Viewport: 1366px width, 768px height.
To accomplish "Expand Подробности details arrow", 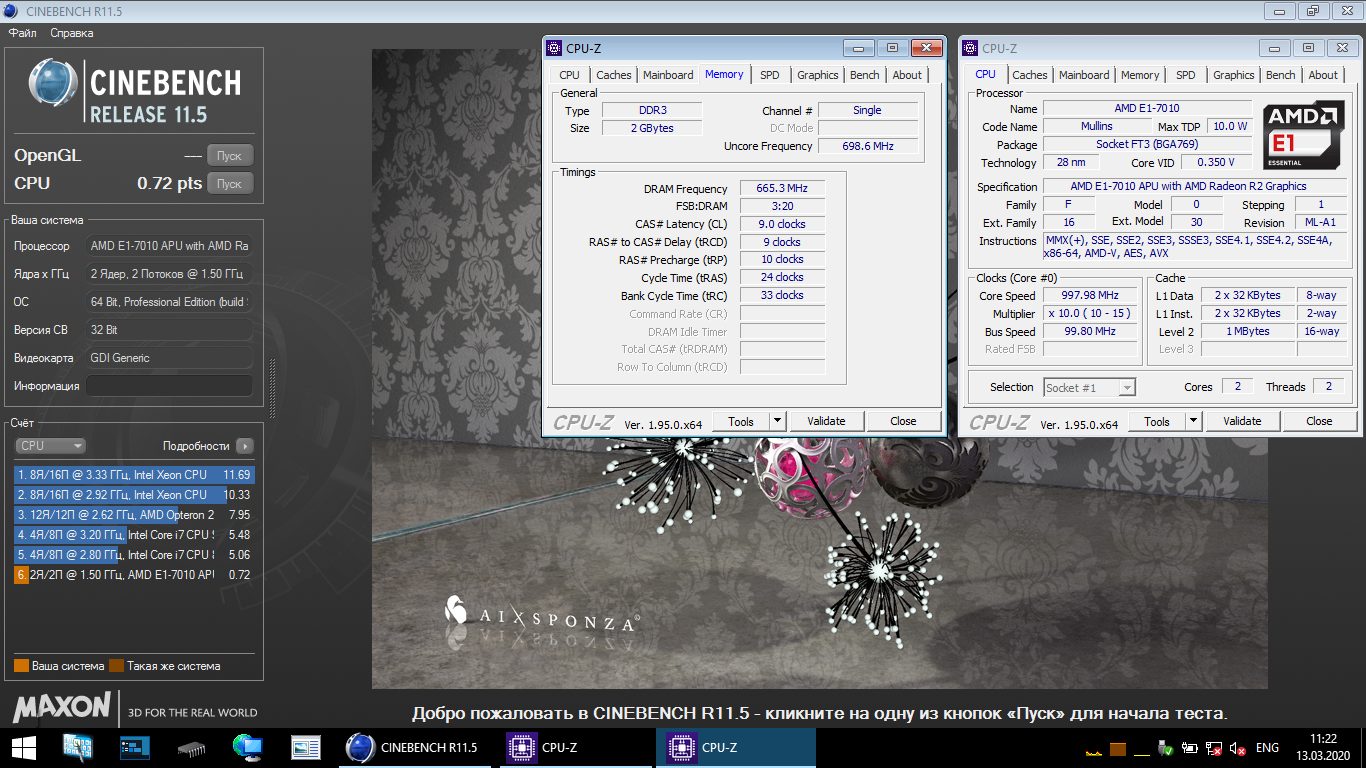I will [x=245, y=446].
